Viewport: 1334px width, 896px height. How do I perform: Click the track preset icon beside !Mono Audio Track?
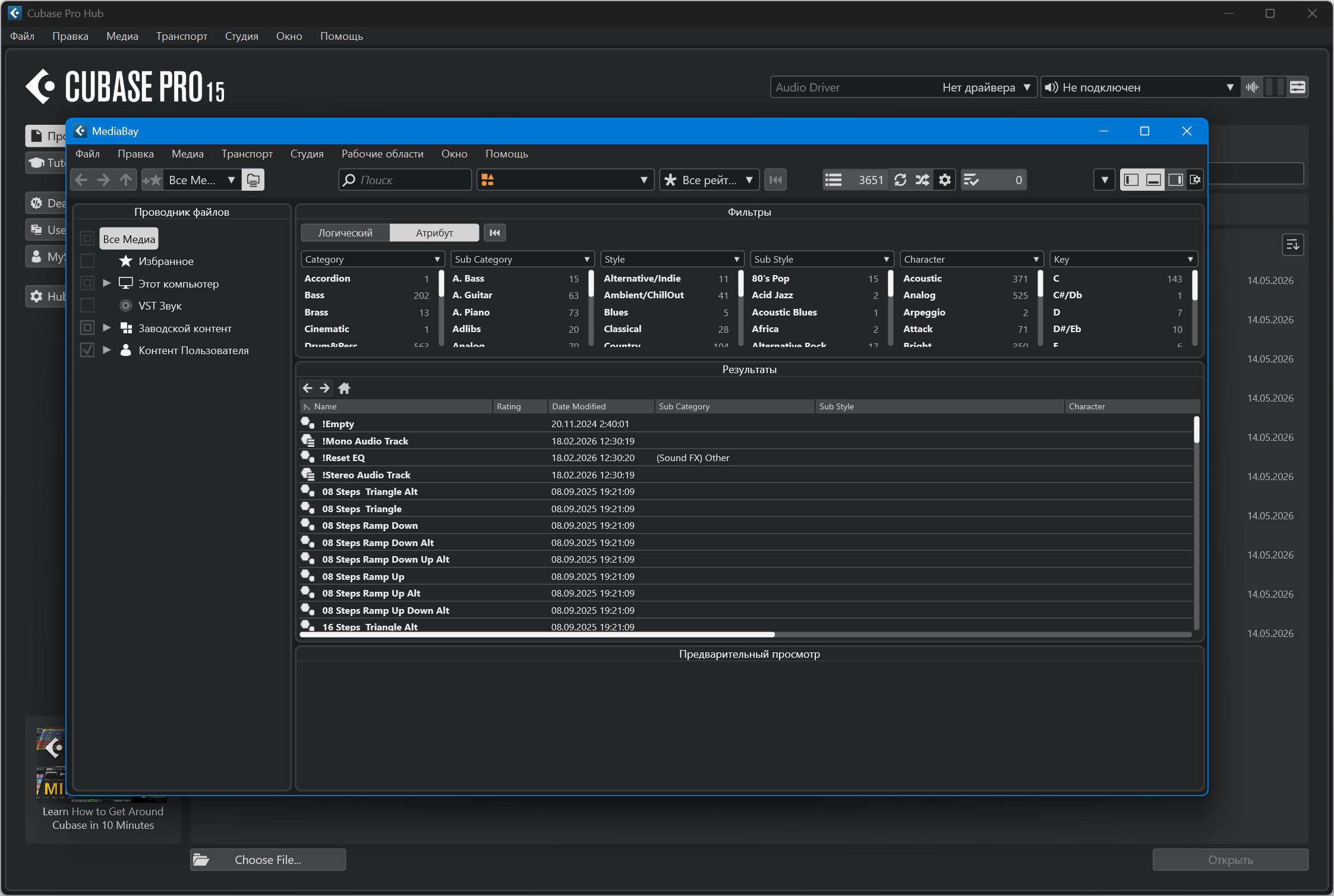[308, 440]
